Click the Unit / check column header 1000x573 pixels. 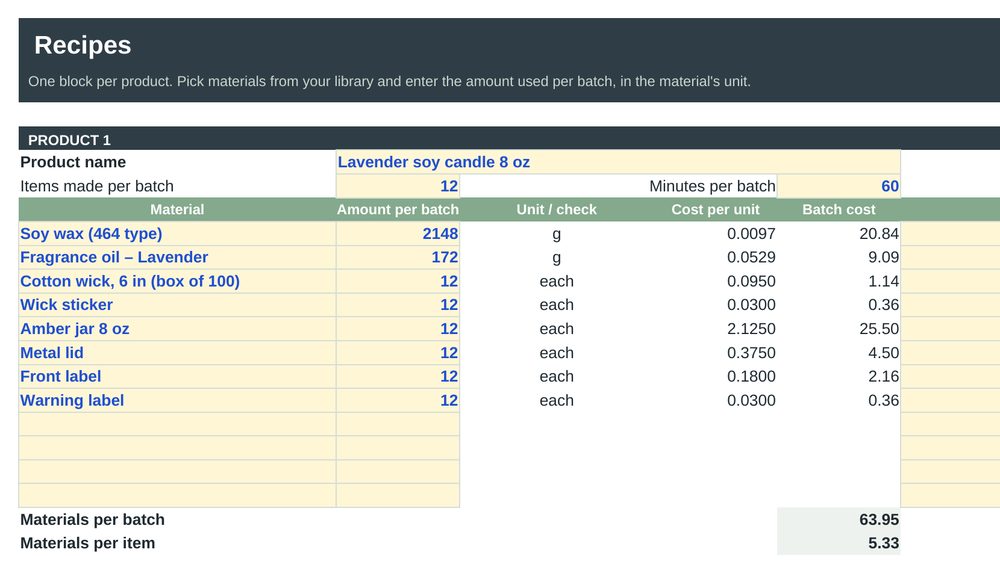pyautogui.click(x=556, y=210)
